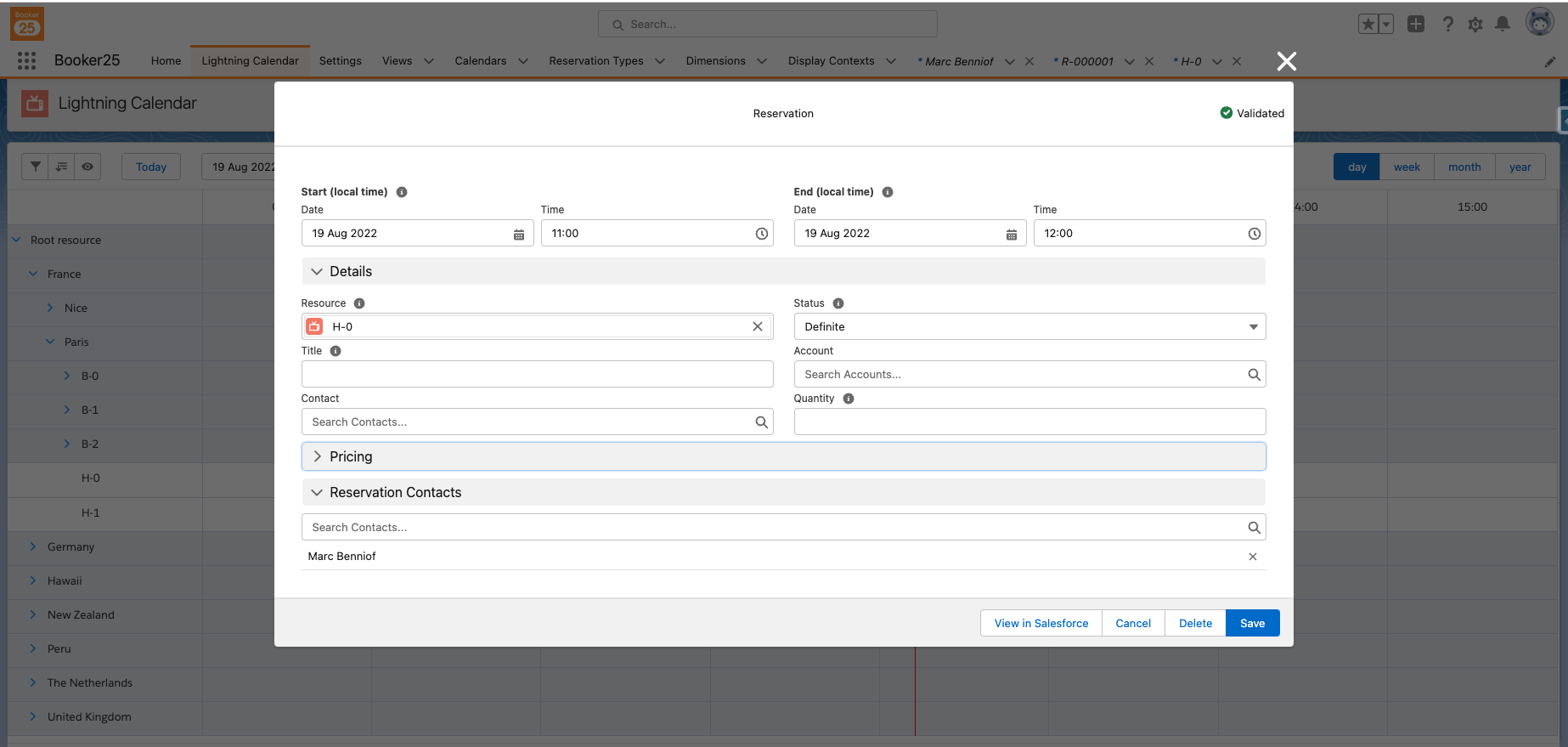
Task: Open the Settings navigation tab
Action: [340, 60]
